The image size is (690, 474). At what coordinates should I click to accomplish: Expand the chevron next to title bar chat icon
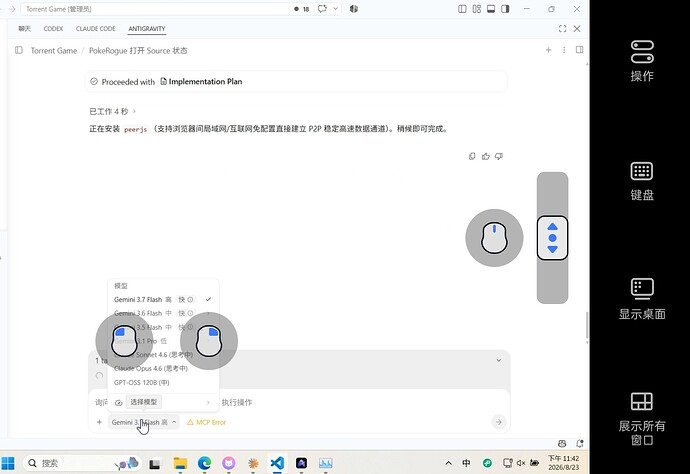[x=335, y=9]
